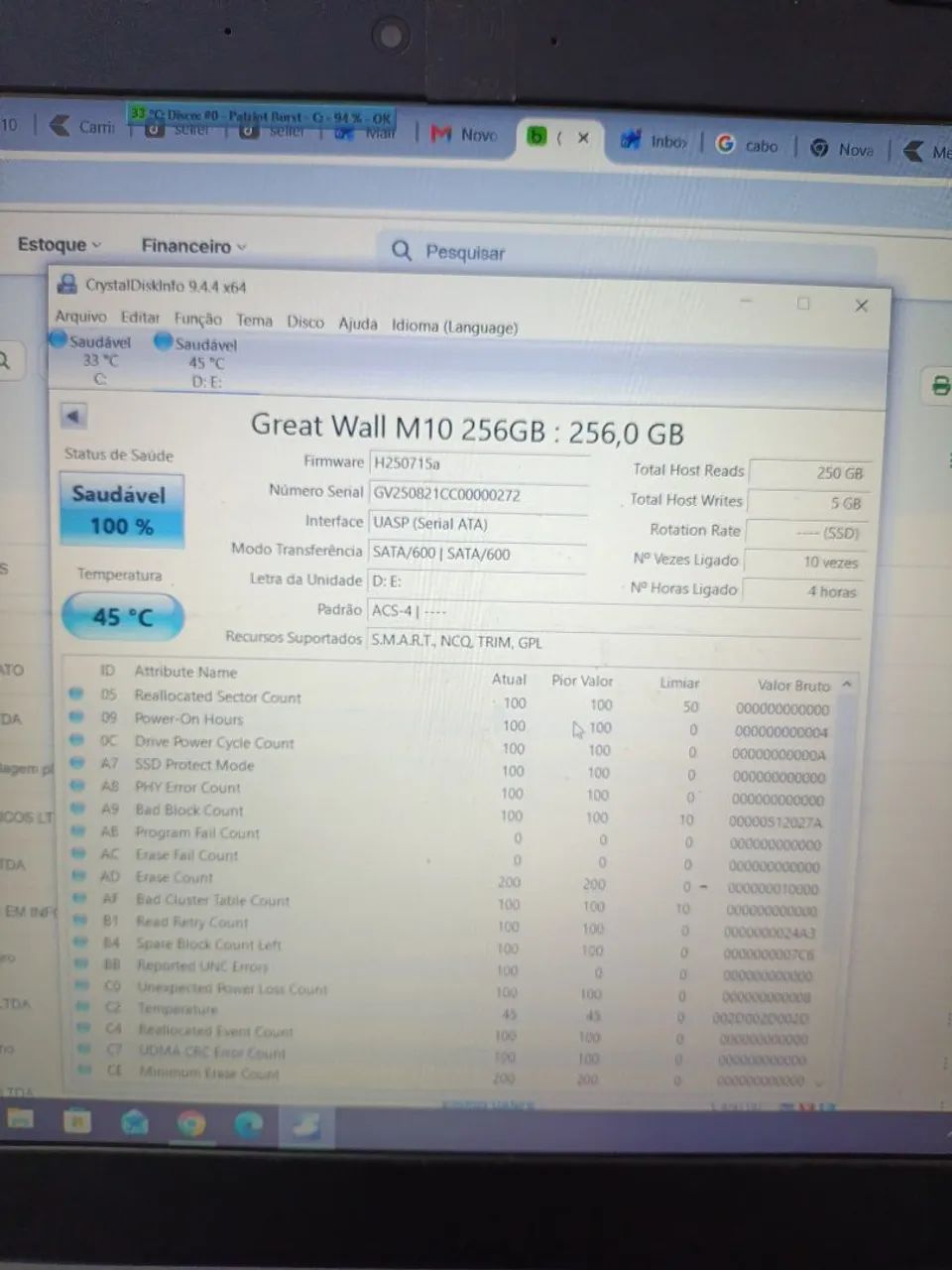Click the status dot of Erase Fail Count
952x1270 pixels.
point(79,852)
